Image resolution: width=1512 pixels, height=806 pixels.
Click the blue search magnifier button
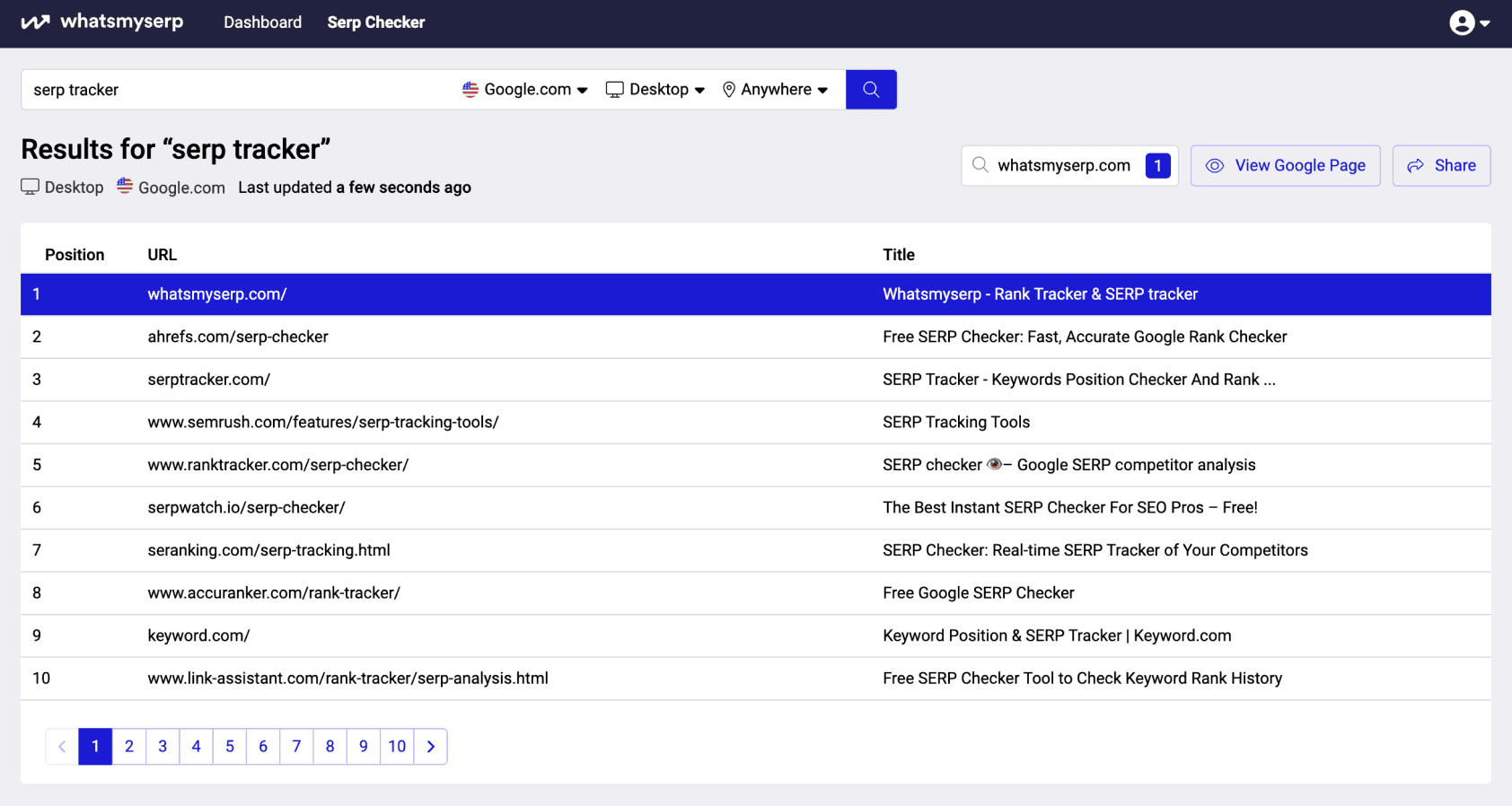[870, 90]
